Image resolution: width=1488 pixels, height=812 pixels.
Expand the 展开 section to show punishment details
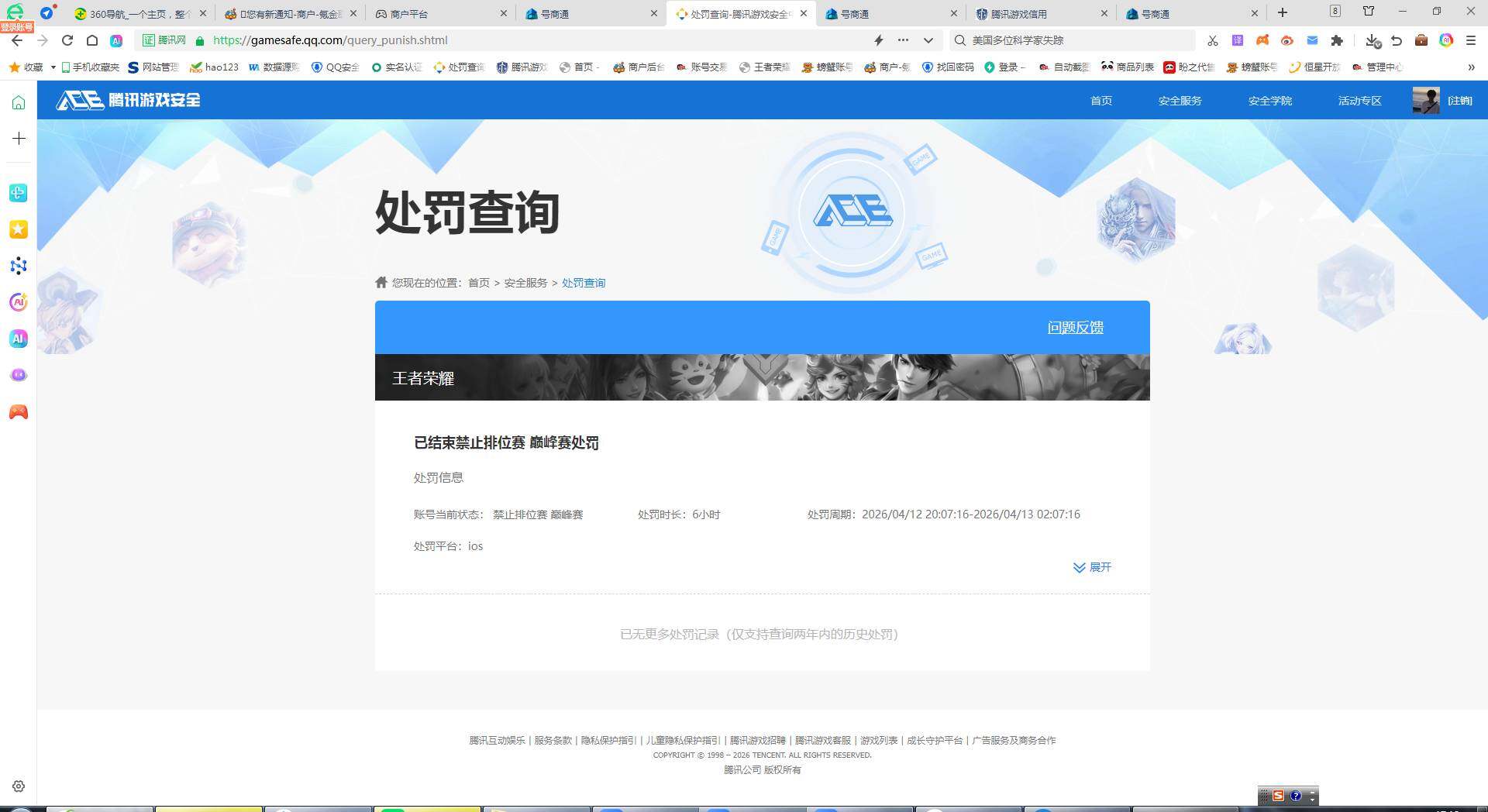(1092, 567)
